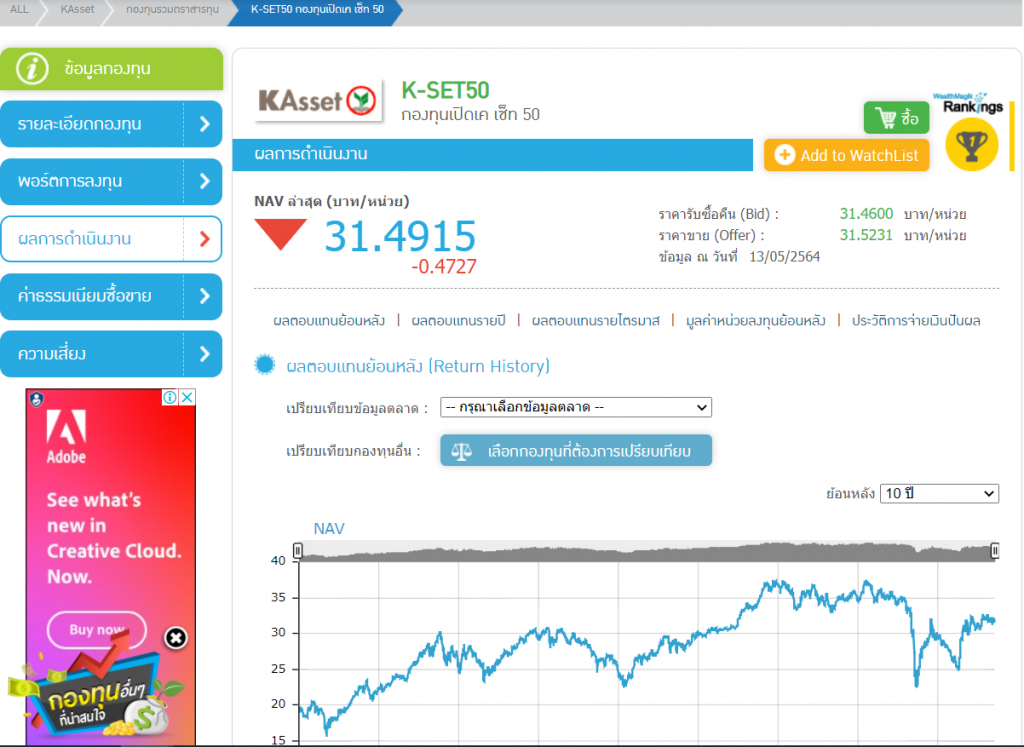Click the red chevron on ผลการดำเนินงาน
The height and width of the screenshot is (747, 1024).
(204, 239)
